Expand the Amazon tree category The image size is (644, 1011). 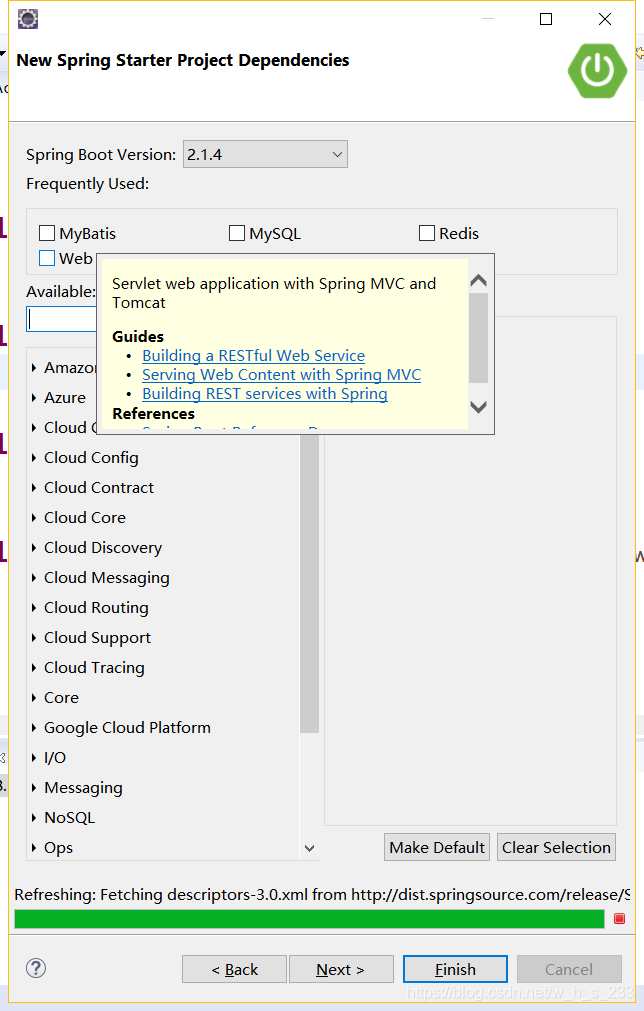(34, 368)
